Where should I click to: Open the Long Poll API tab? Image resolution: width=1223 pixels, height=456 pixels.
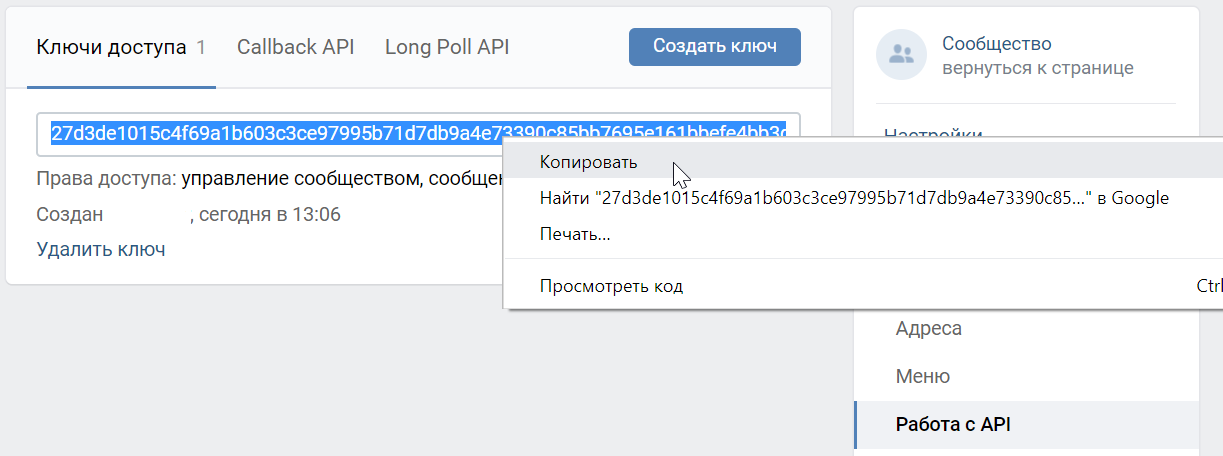[x=447, y=47]
